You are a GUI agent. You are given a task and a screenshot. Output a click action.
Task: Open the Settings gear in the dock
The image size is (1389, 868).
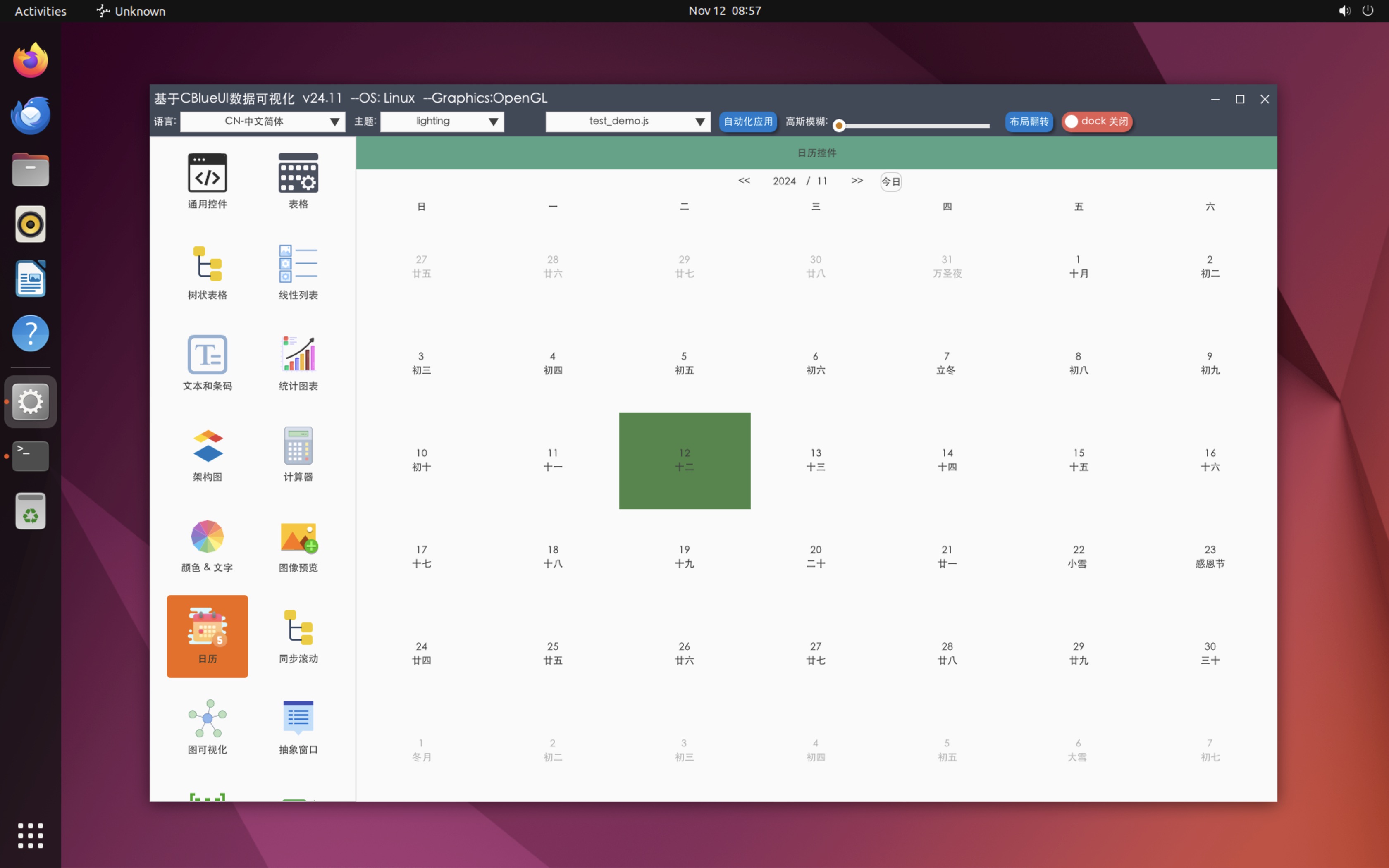[x=31, y=402]
